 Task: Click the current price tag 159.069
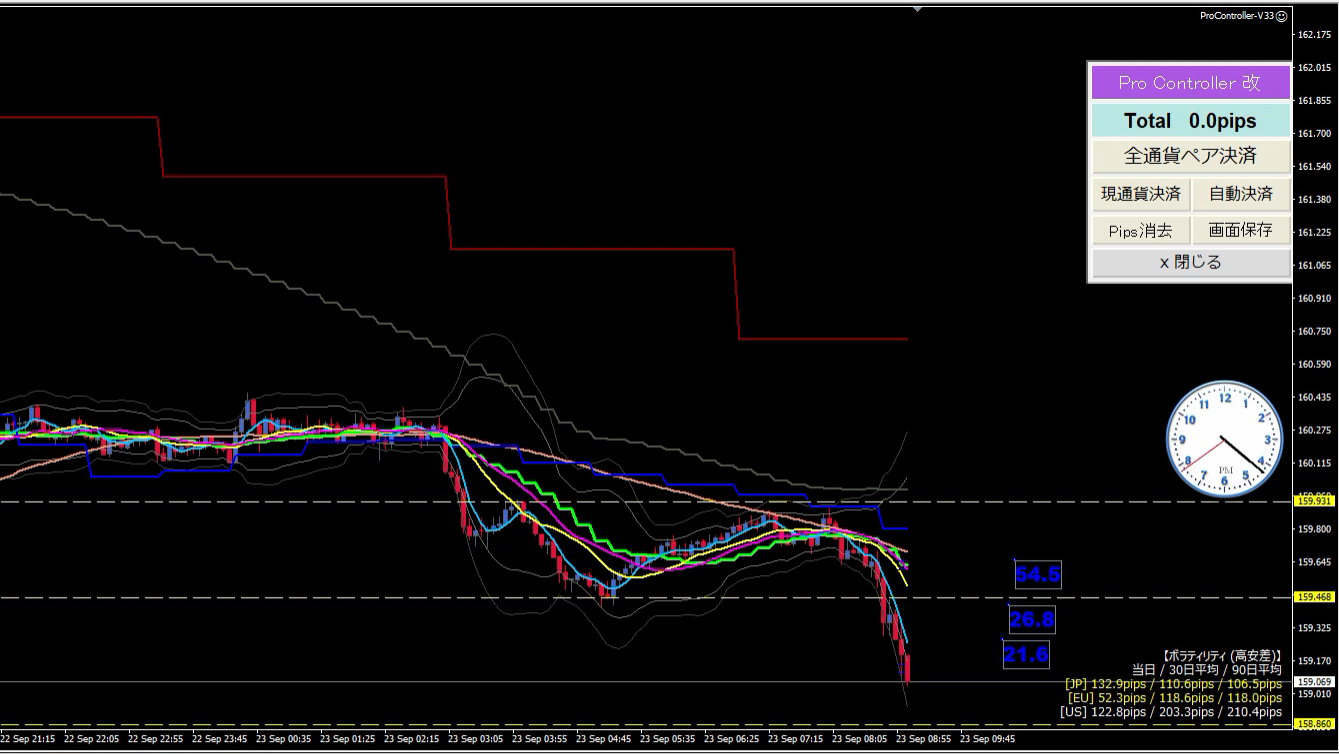(1315, 682)
